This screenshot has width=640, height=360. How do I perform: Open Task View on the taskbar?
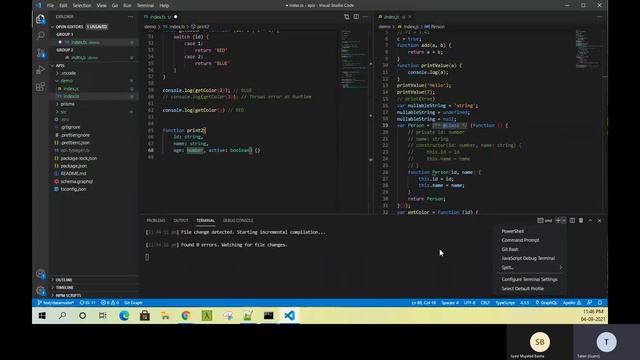pyautogui.click(x=103, y=316)
